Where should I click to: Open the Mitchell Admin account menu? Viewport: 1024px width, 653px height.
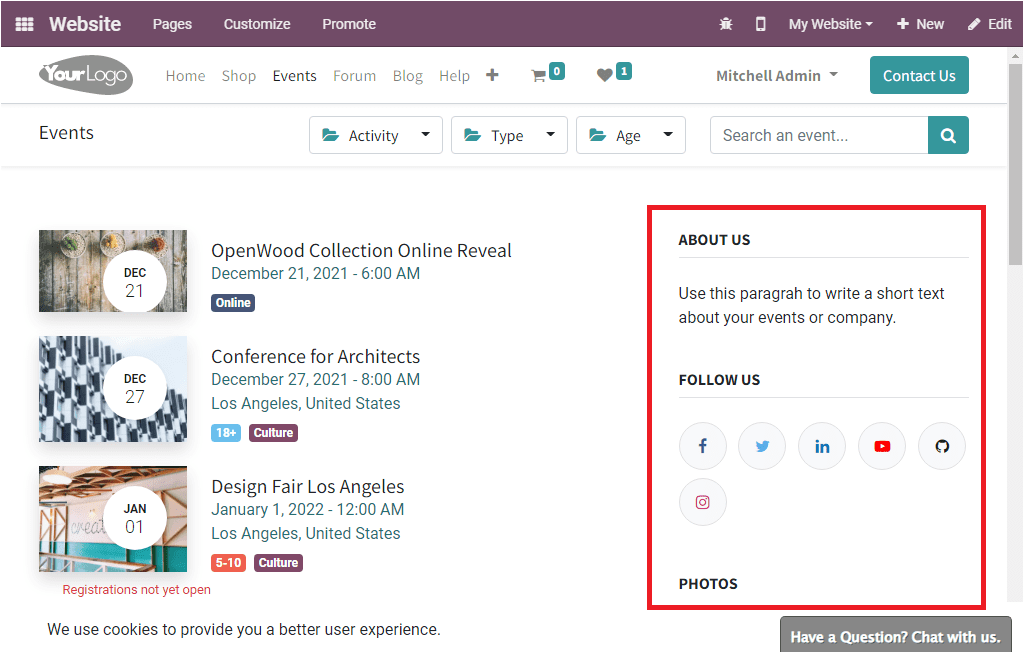[776, 74]
